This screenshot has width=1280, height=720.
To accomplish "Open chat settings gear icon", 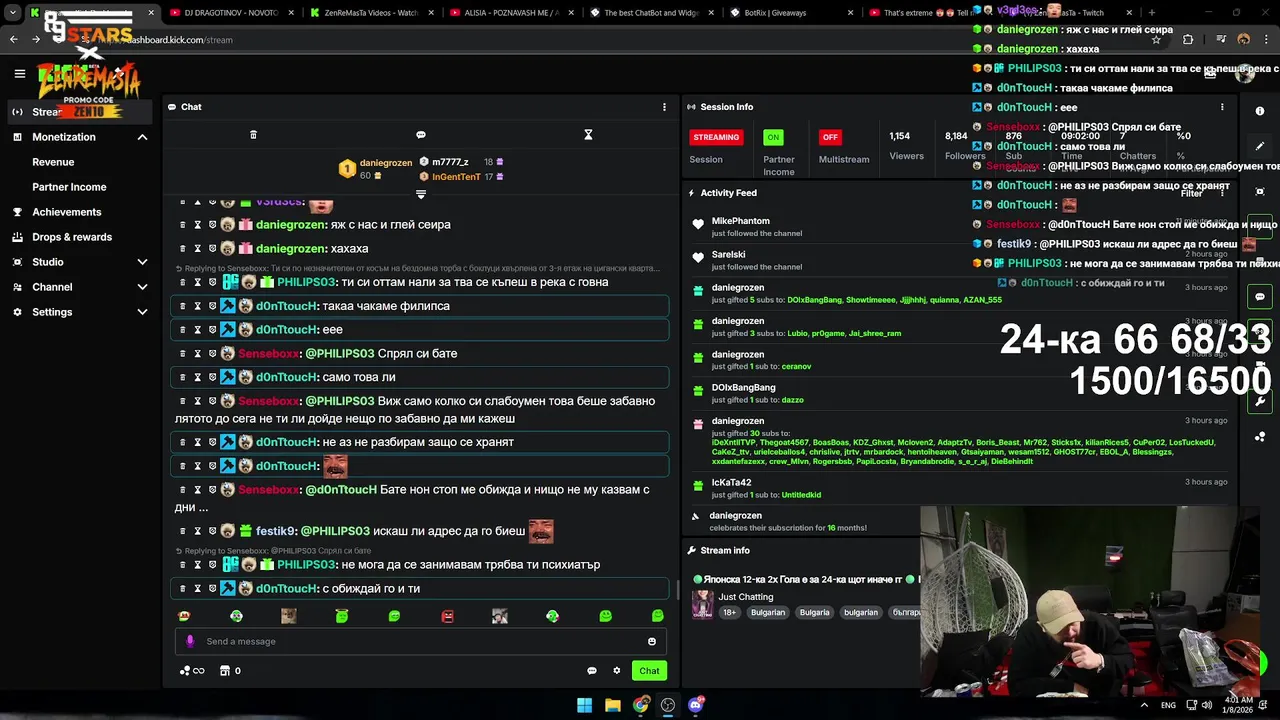I will tap(616, 671).
